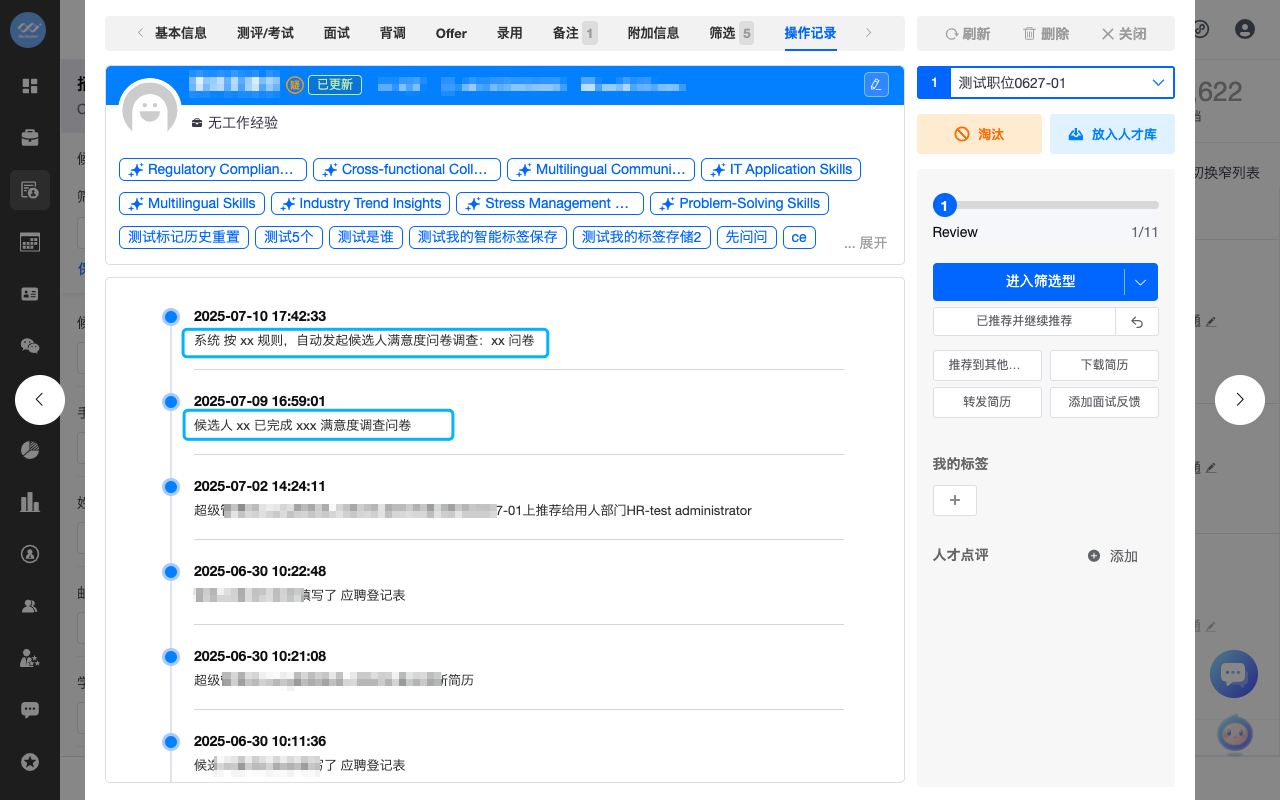
Task: Switch to the 附加信息 tab
Action: [653, 33]
